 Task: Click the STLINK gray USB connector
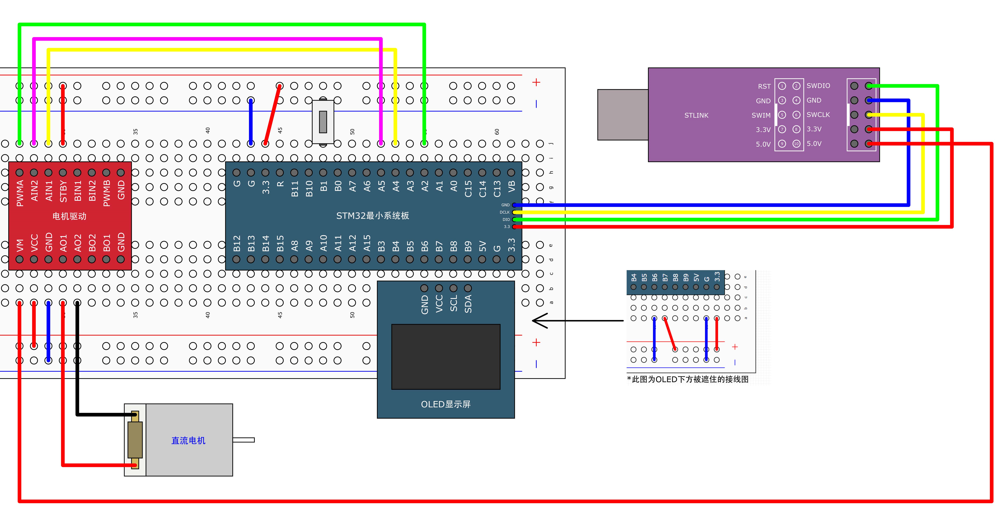pyautogui.click(x=623, y=114)
